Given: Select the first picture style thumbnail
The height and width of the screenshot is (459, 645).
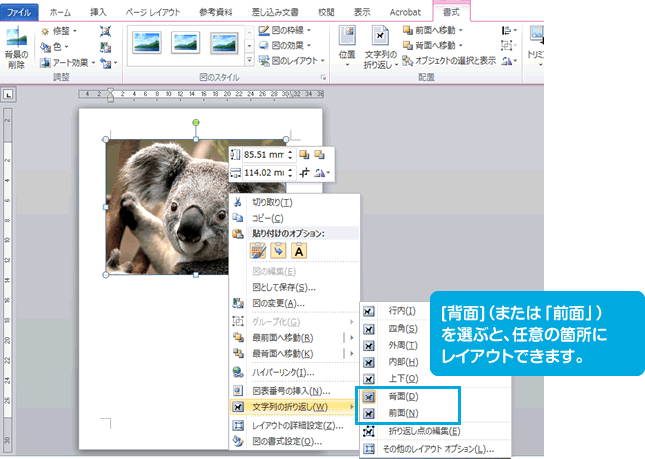Looking at the screenshot, I should 147,41.
